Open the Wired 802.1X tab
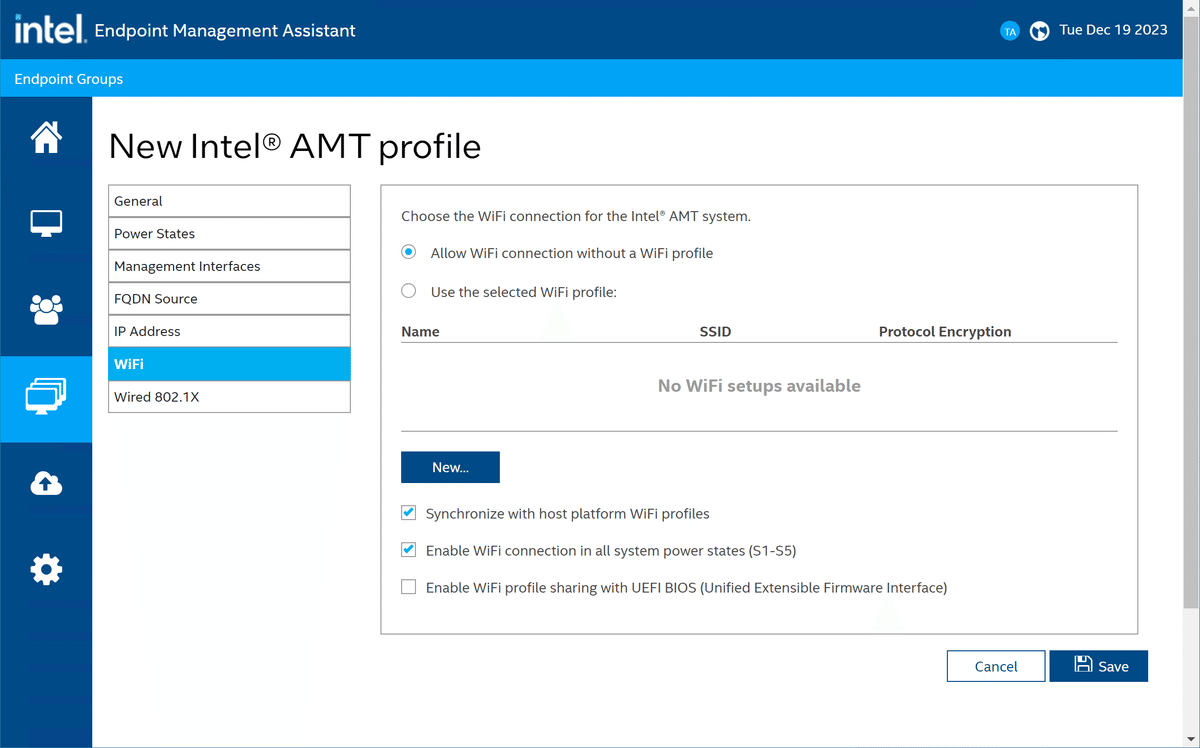 click(229, 397)
